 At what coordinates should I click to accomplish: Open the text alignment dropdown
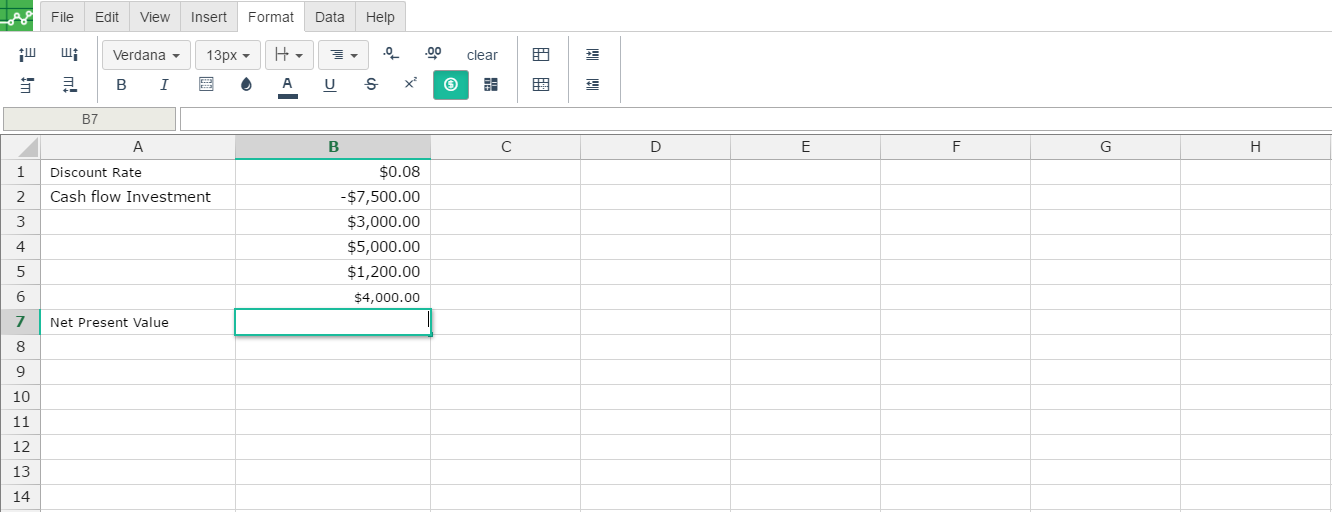click(343, 55)
